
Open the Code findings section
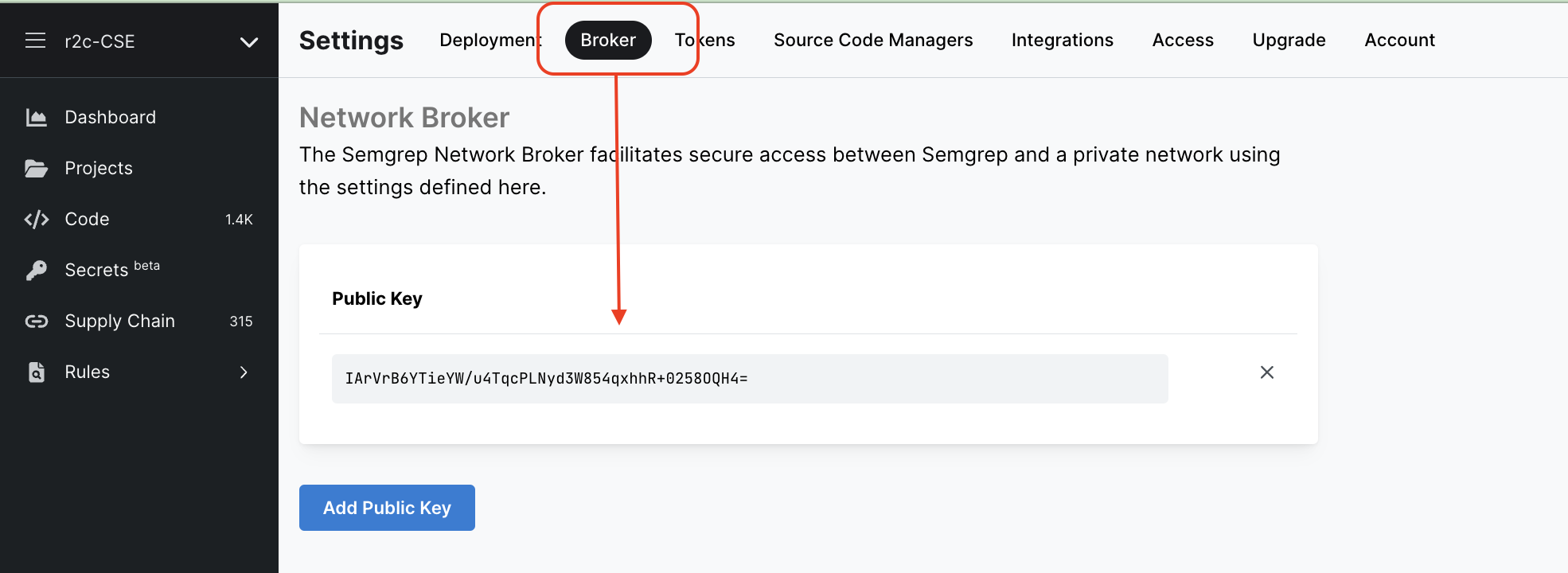pyautogui.click(x=86, y=219)
